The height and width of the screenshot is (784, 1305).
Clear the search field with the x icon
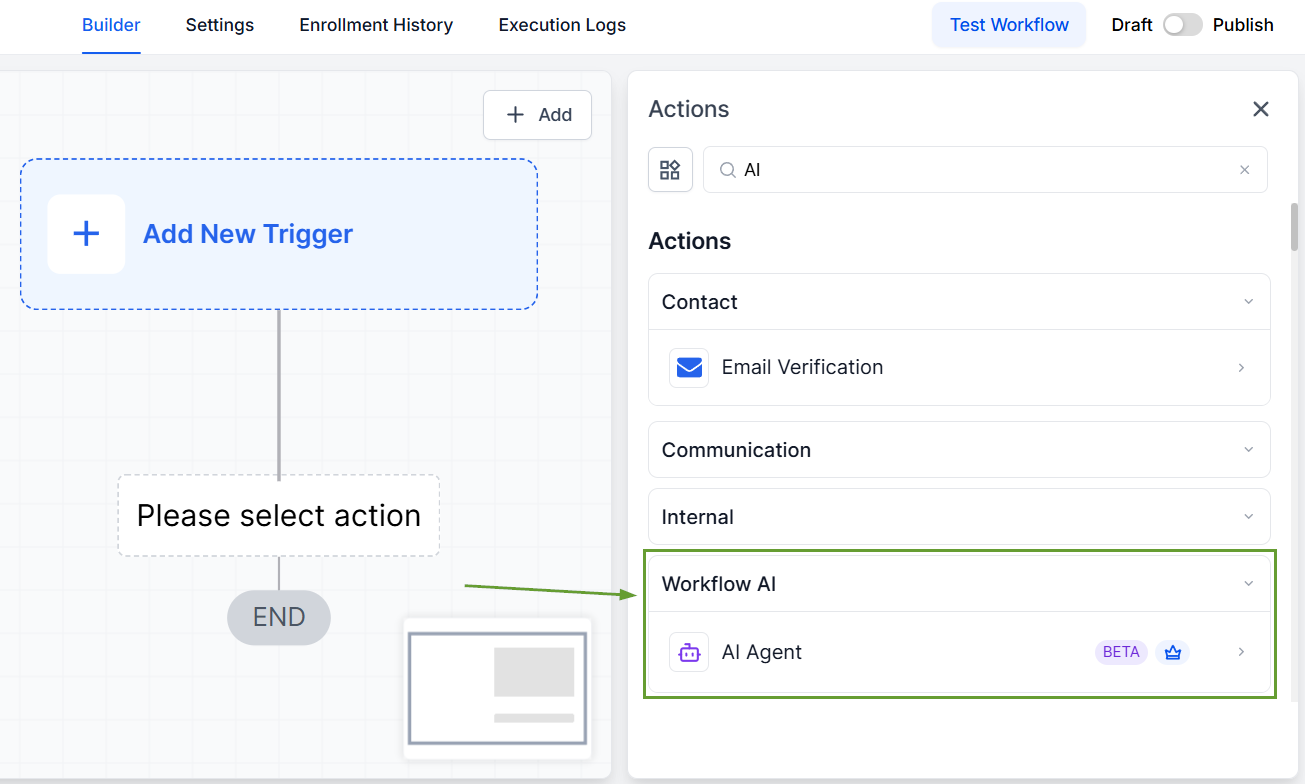pos(1245,170)
